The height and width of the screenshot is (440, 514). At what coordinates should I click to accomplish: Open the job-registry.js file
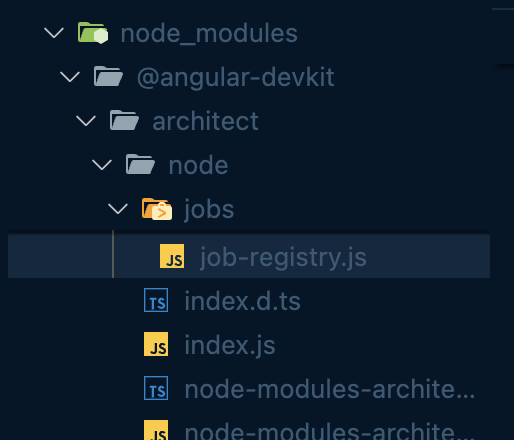tap(283, 257)
